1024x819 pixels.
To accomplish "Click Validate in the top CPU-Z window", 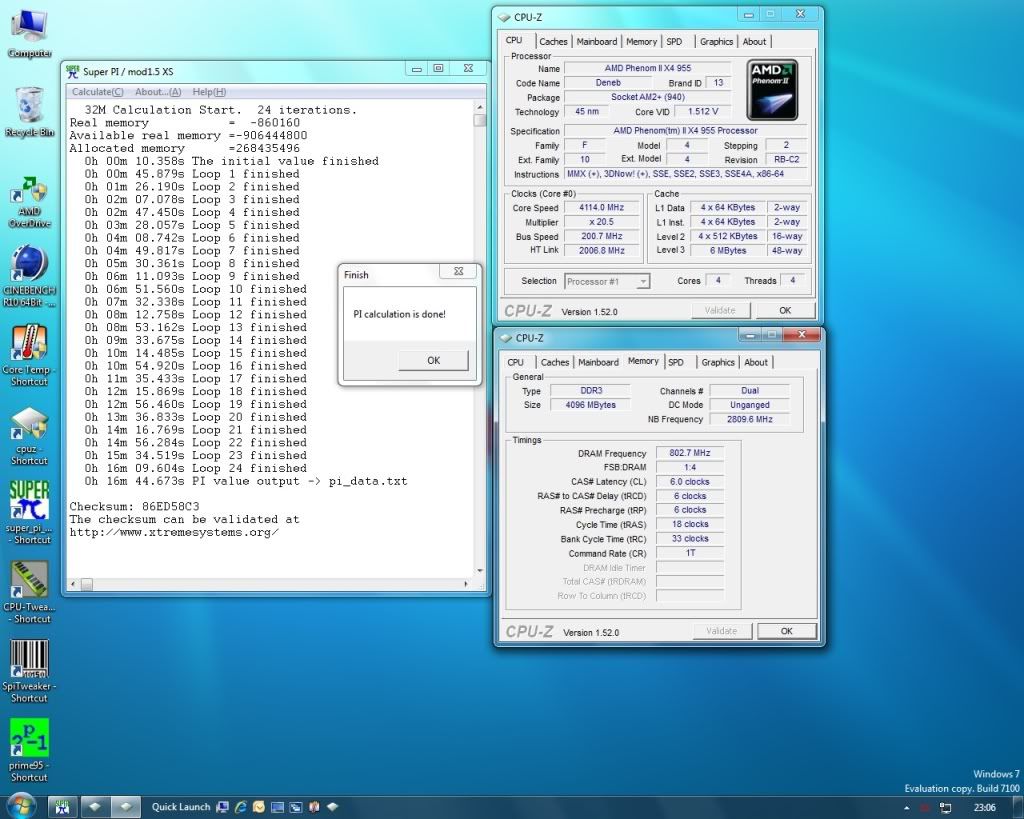I will click(720, 311).
